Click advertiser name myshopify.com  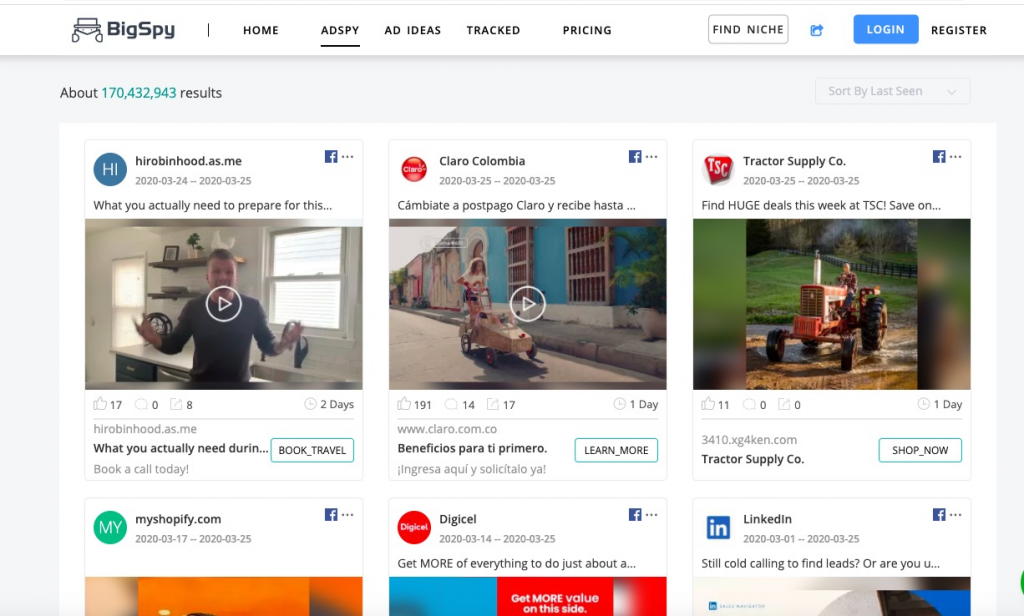pyautogui.click(x=178, y=519)
